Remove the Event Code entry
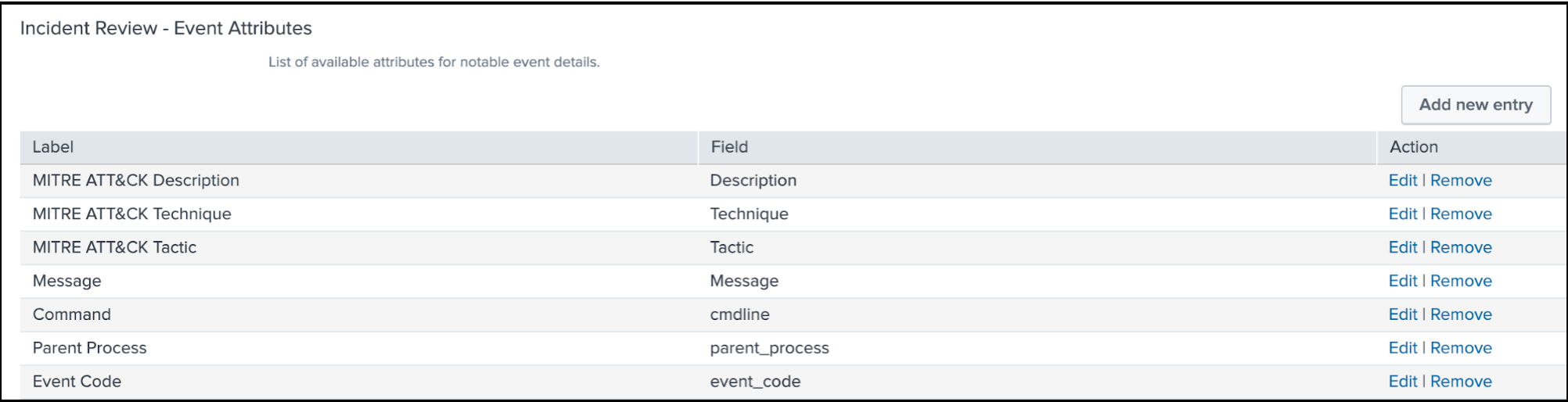 pyautogui.click(x=1461, y=382)
